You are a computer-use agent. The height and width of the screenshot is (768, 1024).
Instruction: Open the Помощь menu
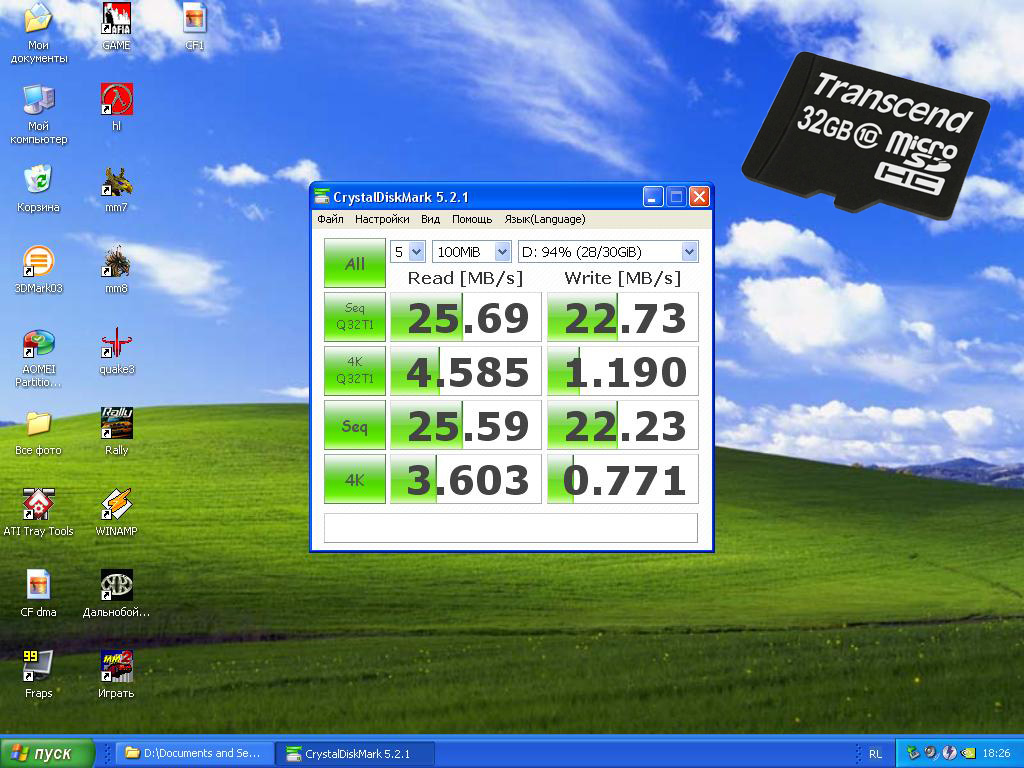pos(472,219)
